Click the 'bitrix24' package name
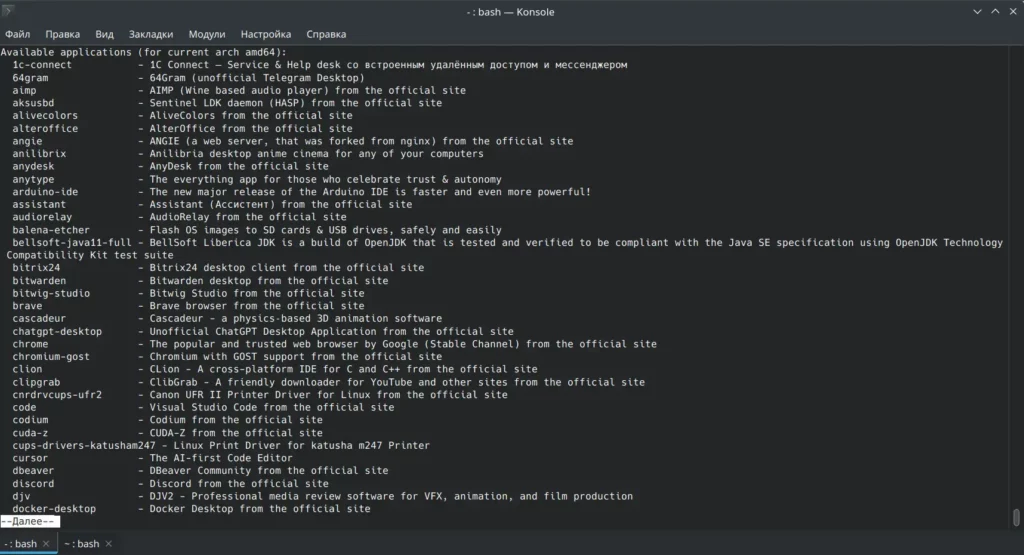Viewport: 1024px width, 555px height. [x=36, y=268]
